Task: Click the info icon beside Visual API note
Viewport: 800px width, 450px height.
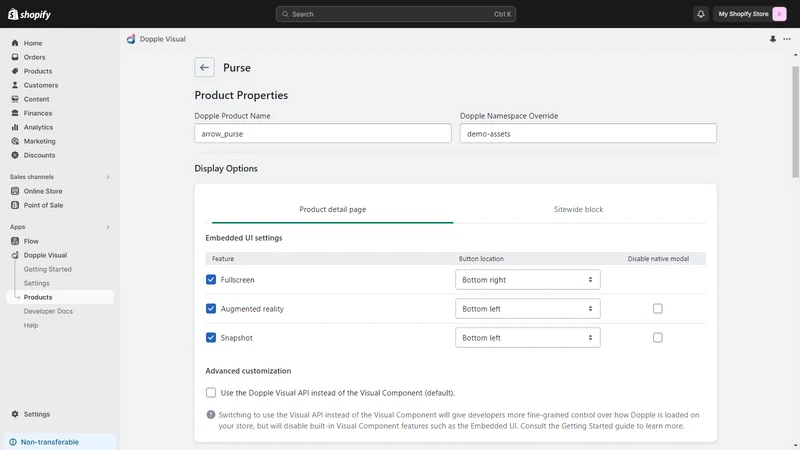Action: pos(211,414)
